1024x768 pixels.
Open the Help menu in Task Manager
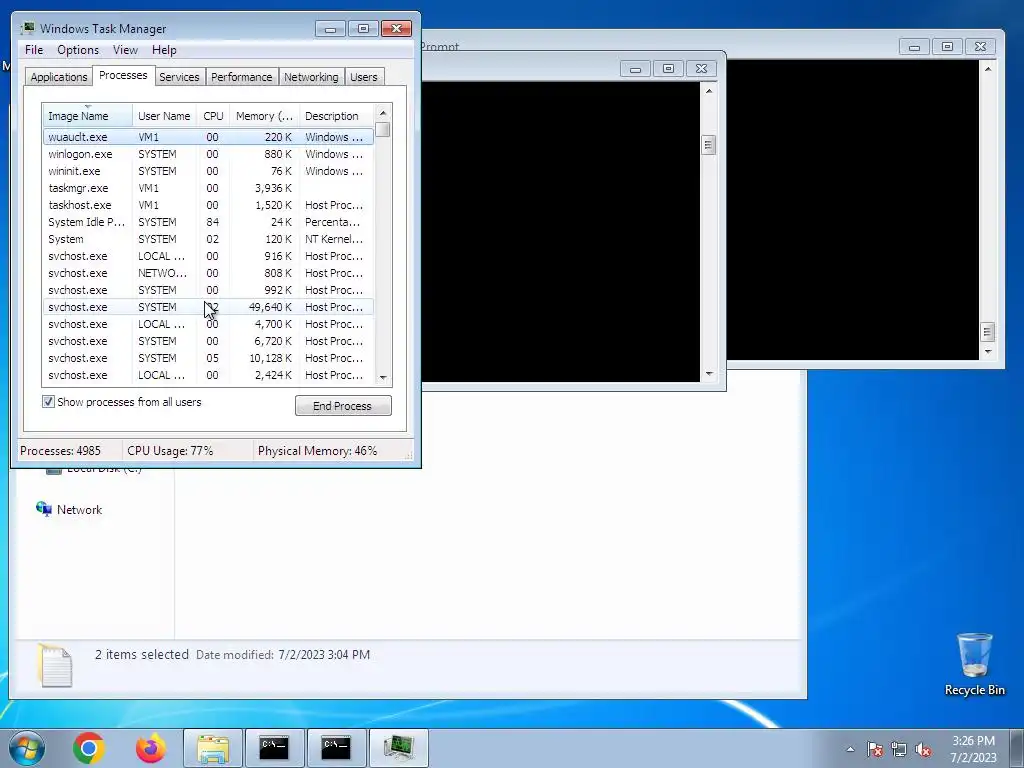point(164,50)
